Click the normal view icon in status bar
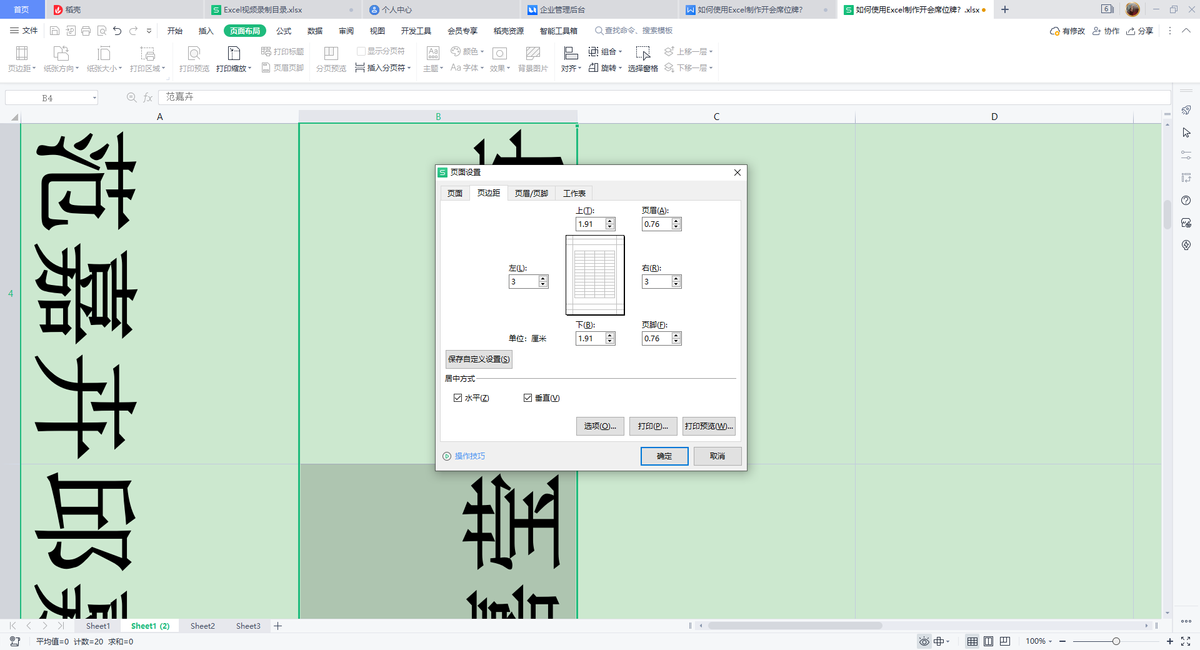1200x650 pixels. [x=973, y=641]
